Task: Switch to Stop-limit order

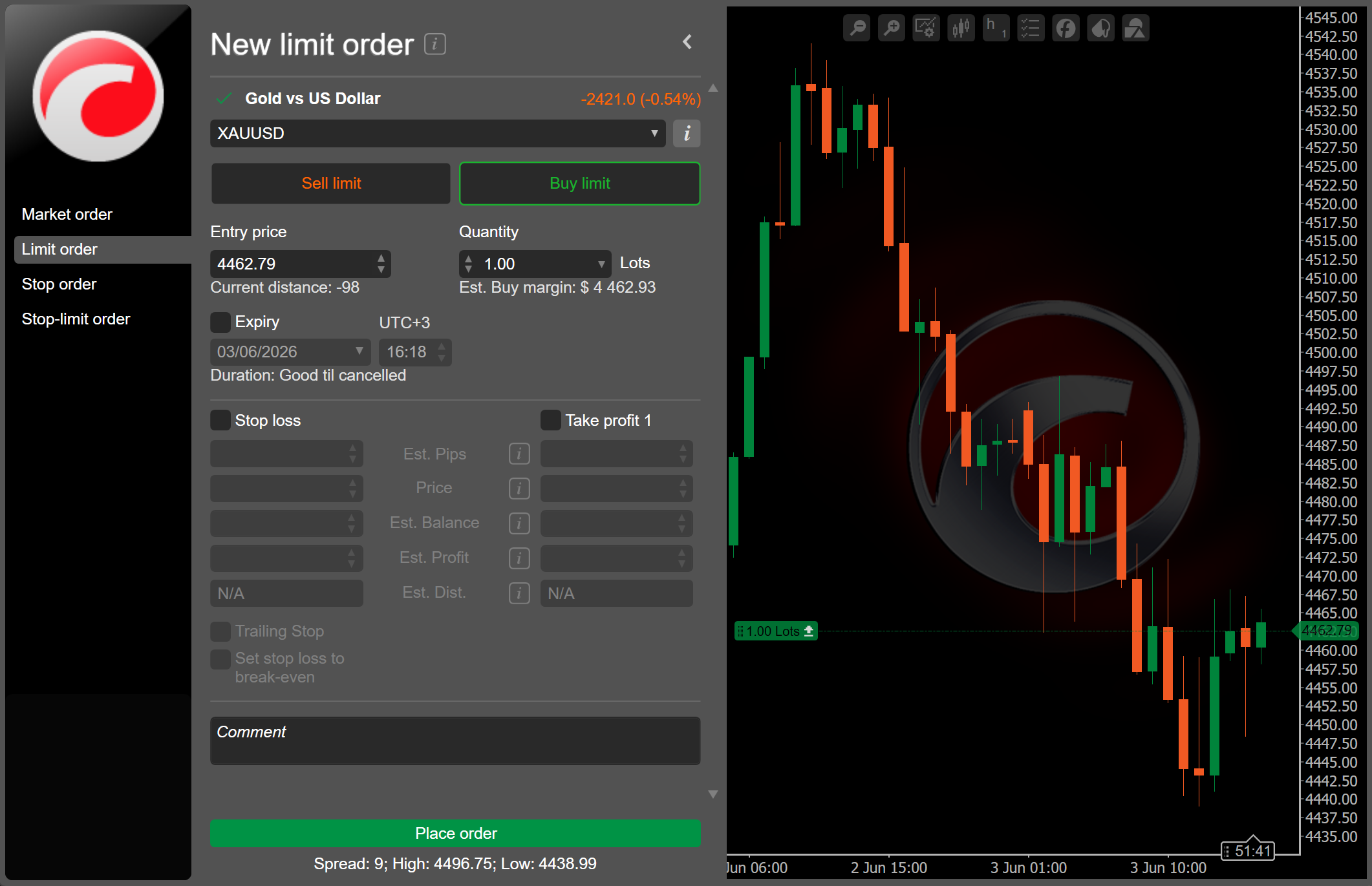Action: [x=76, y=319]
